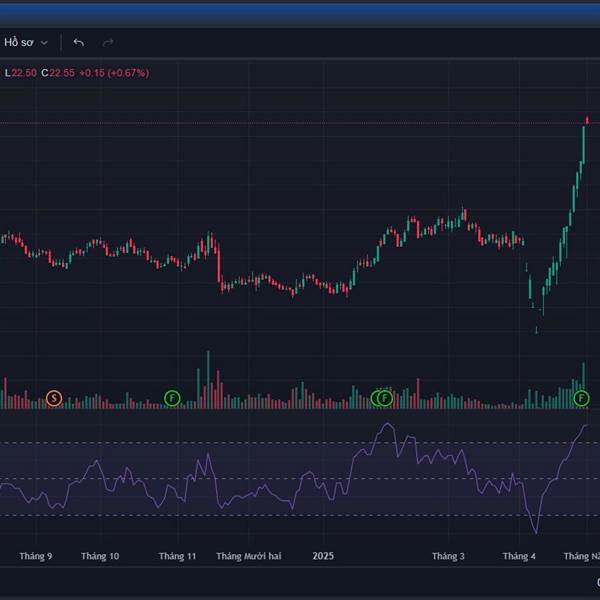This screenshot has width=600, height=600.
Task: Click the Tháng 3 time axis label
Action: coord(448,556)
